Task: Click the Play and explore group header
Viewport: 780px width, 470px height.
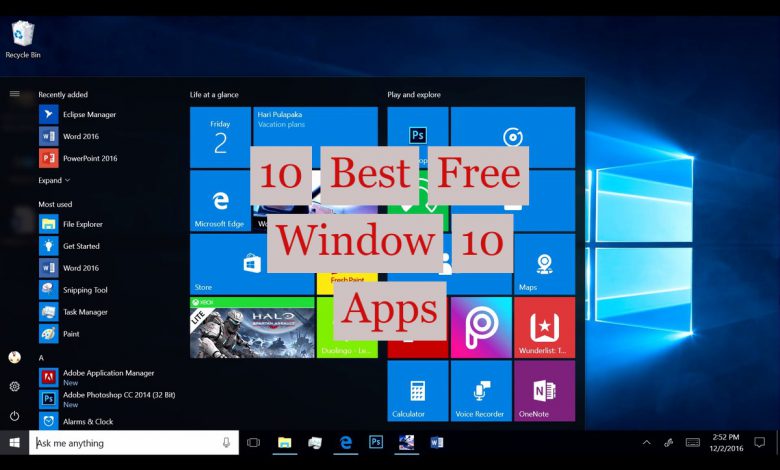Action: tap(414, 94)
